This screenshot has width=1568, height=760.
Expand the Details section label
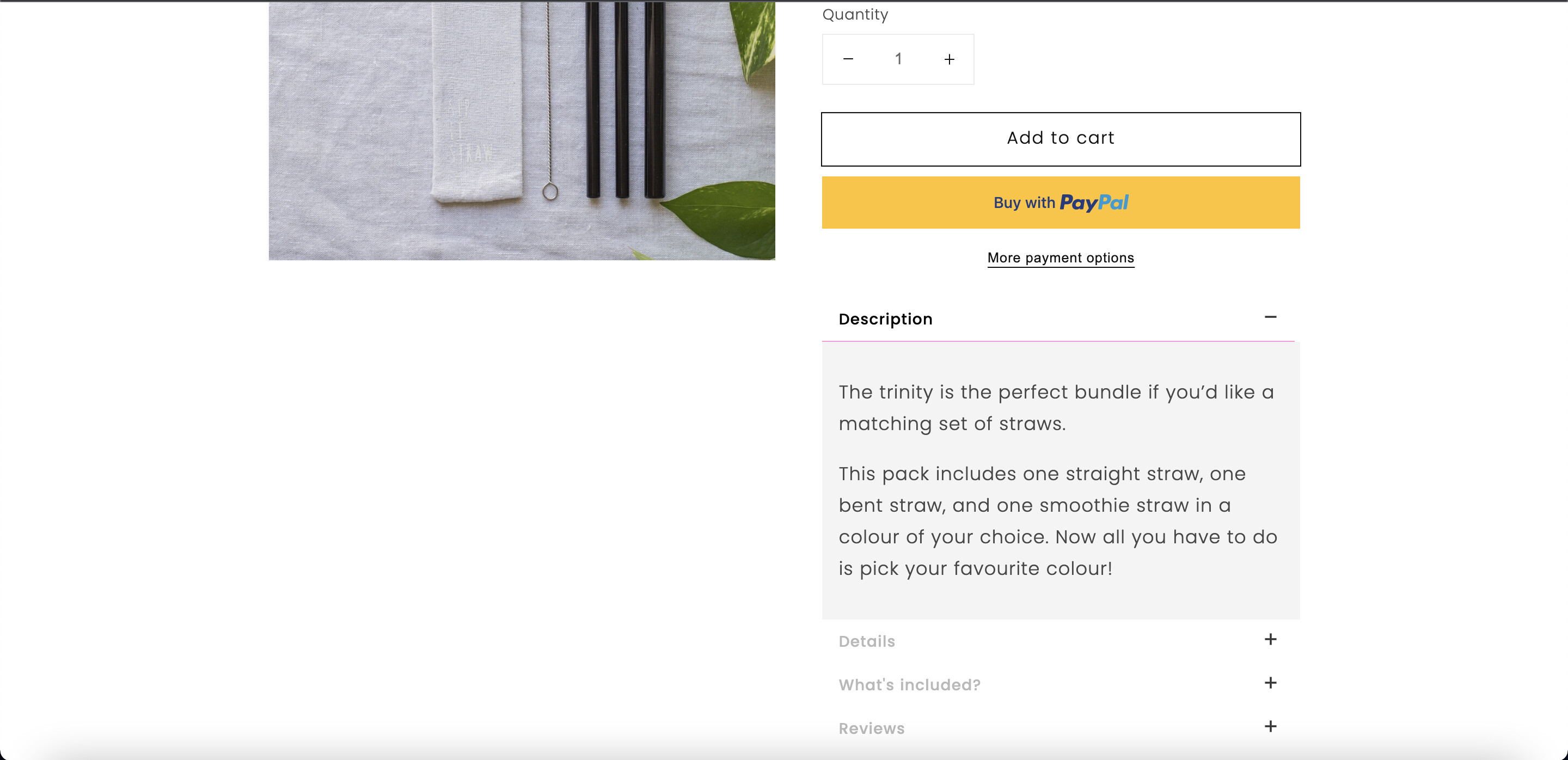coord(867,641)
